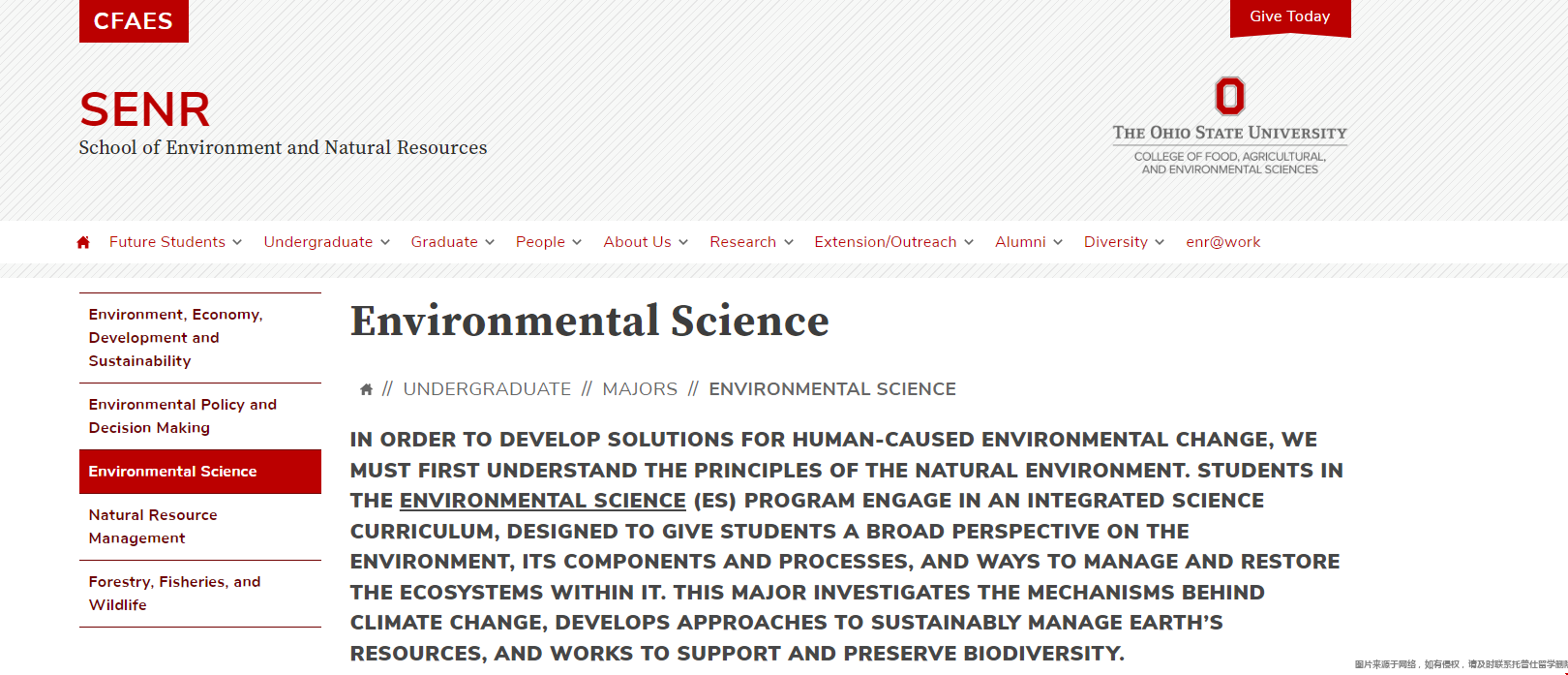Expand the Future Students dropdown menu

[175, 242]
